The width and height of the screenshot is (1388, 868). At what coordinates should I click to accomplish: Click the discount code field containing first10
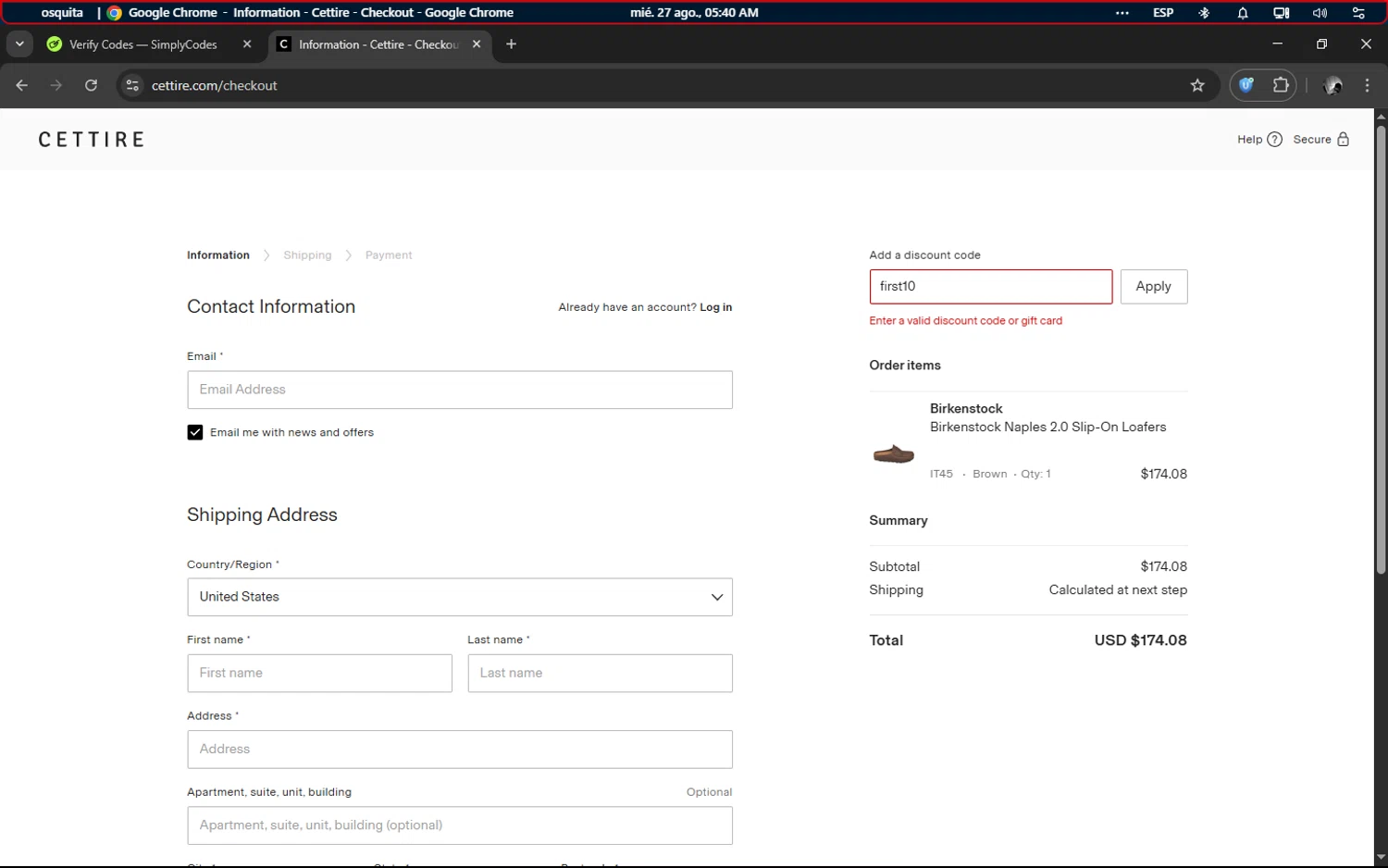pos(991,287)
